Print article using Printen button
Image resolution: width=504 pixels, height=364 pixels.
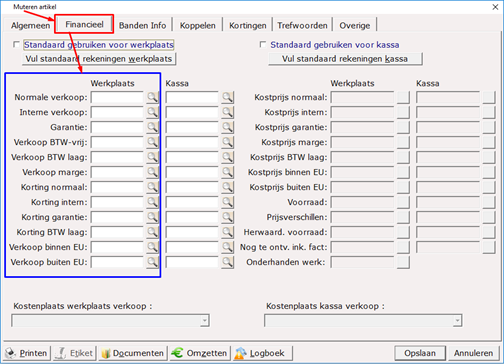27,353
